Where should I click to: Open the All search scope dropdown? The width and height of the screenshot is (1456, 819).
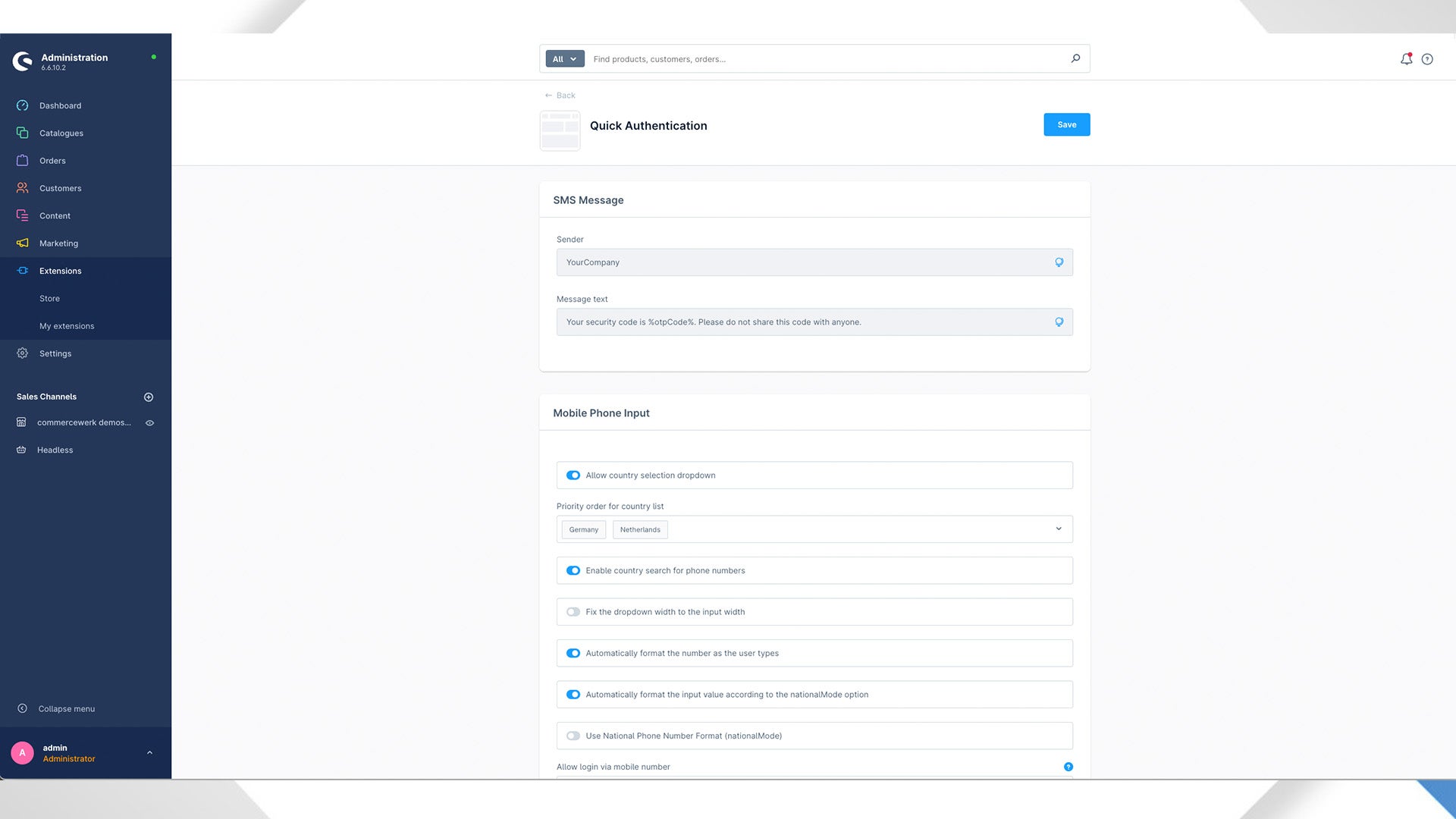[565, 59]
